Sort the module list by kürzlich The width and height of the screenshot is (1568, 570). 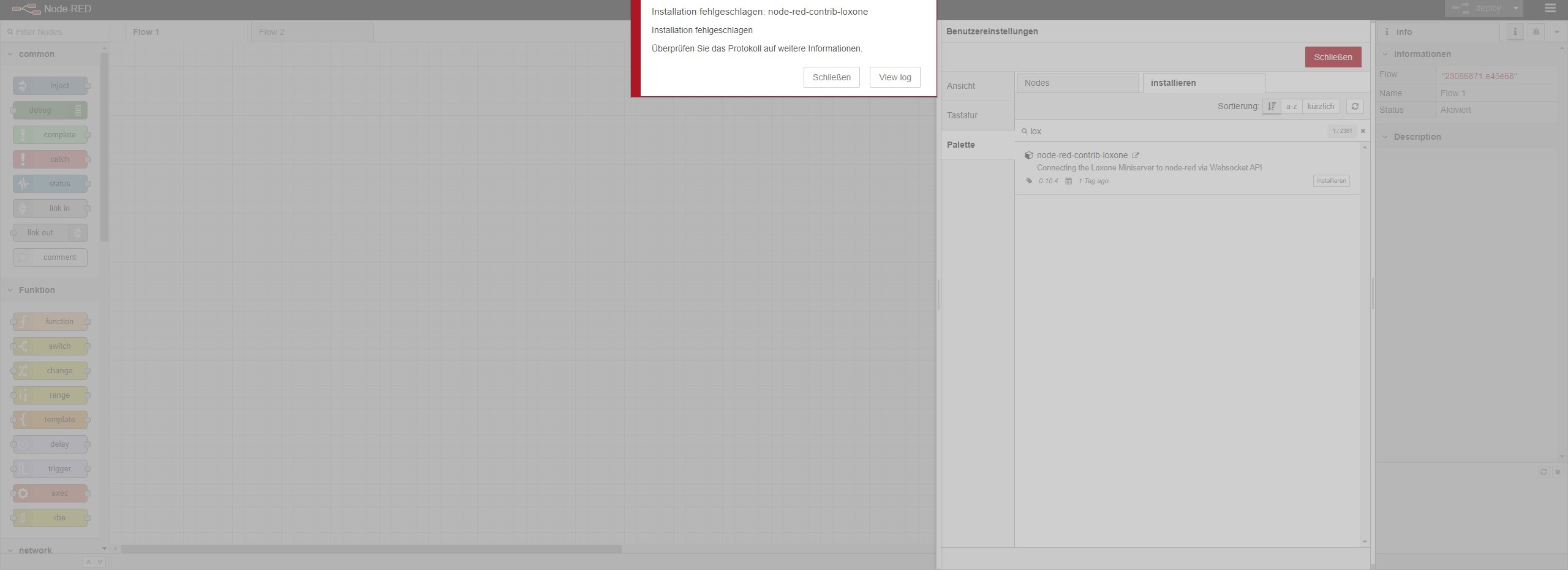[x=1321, y=107]
